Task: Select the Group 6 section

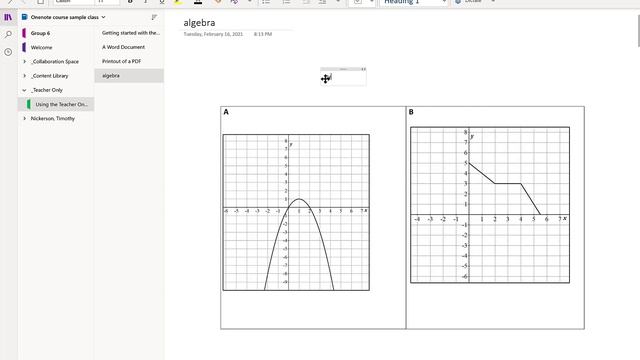Action: pyautogui.click(x=56, y=33)
